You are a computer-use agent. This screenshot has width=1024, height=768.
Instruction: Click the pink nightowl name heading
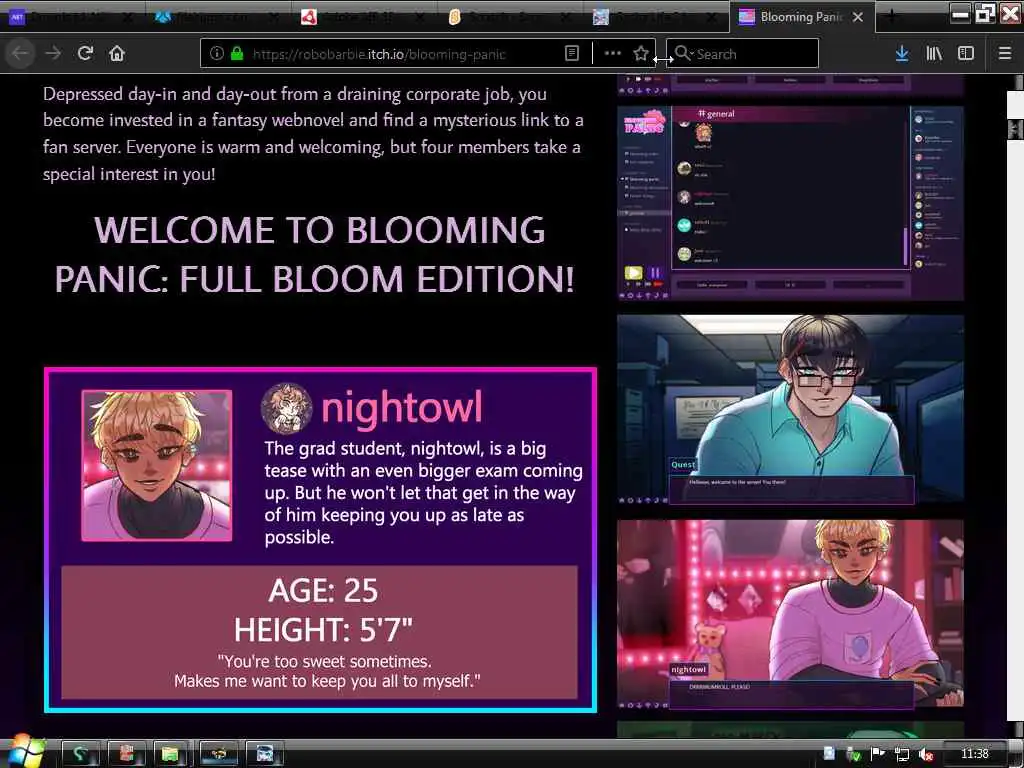point(402,407)
